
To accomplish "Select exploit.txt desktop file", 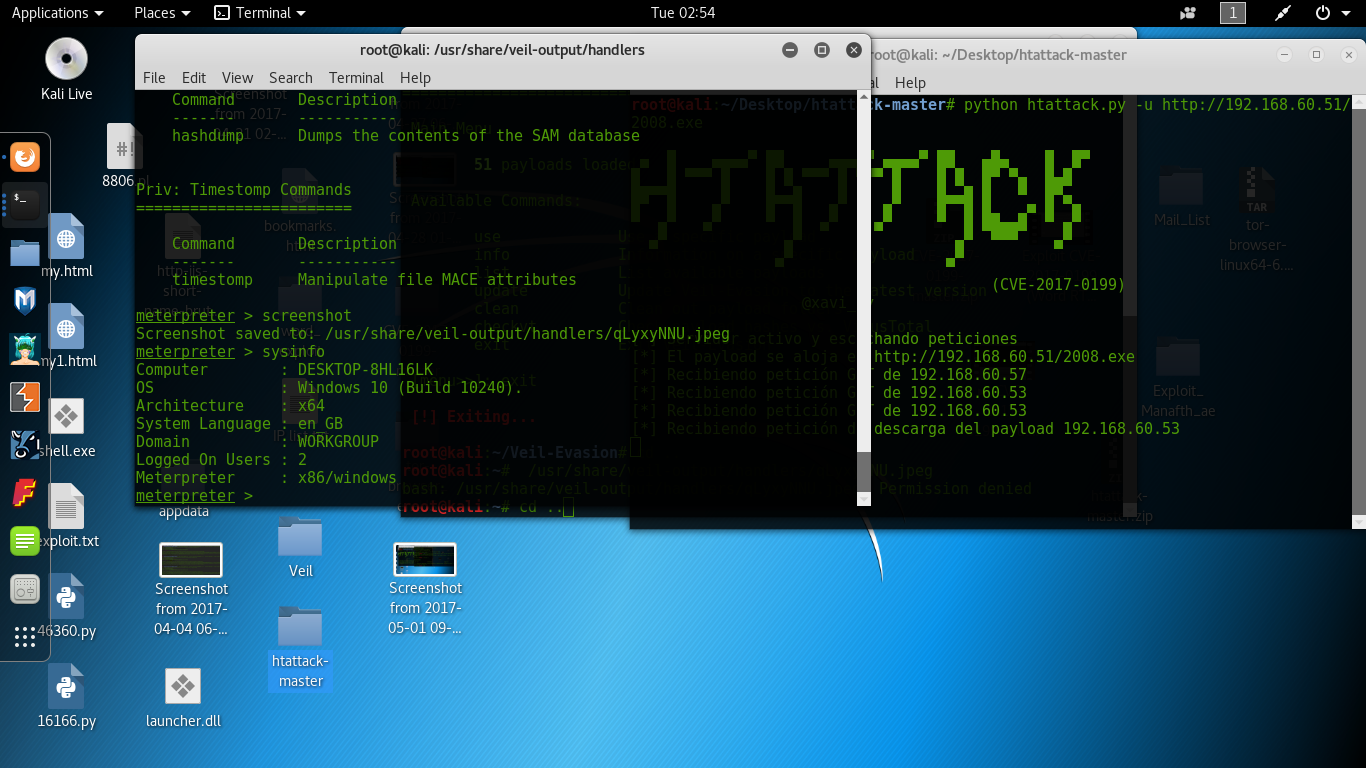I will 67,517.
